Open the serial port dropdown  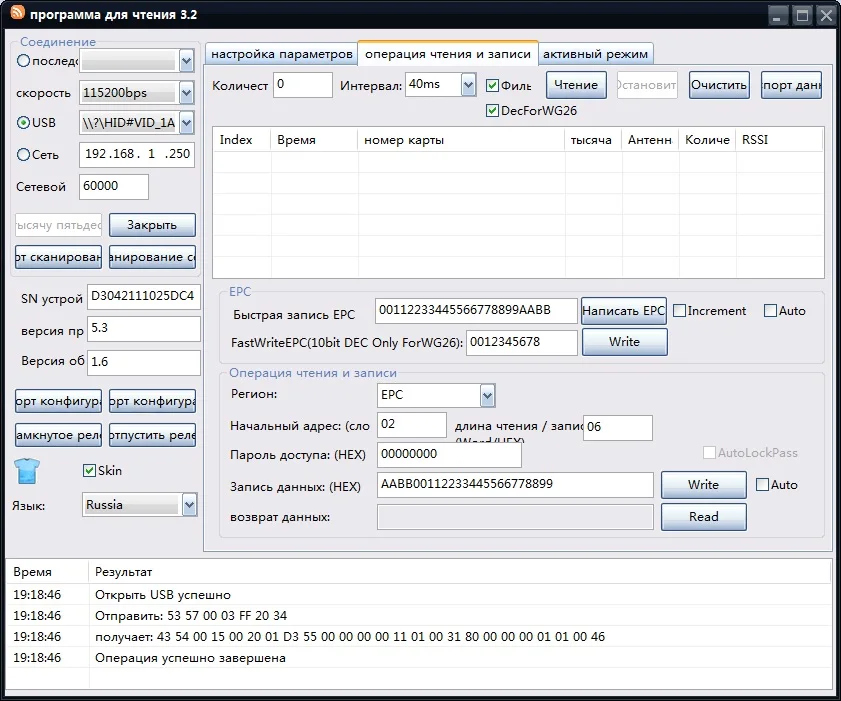186,61
